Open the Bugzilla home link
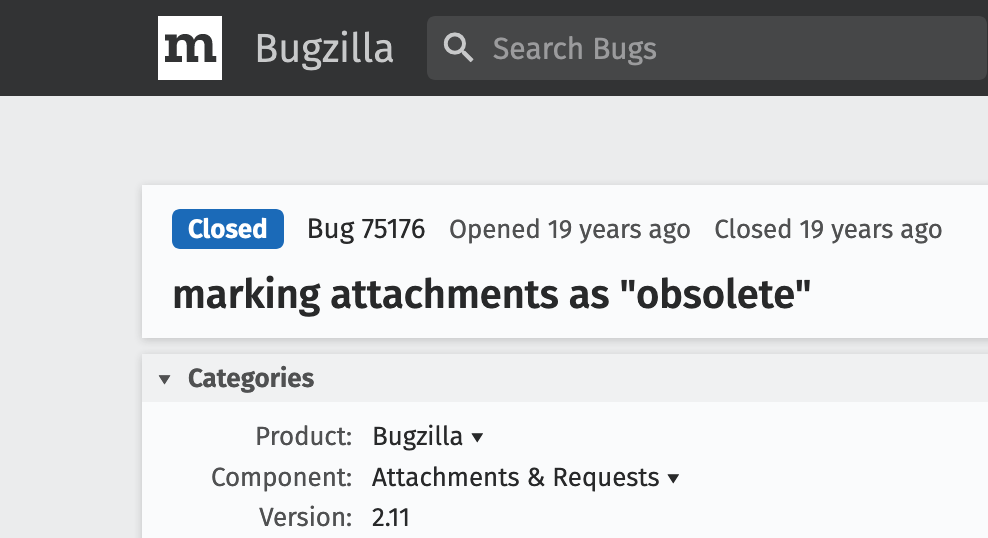 (324, 49)
